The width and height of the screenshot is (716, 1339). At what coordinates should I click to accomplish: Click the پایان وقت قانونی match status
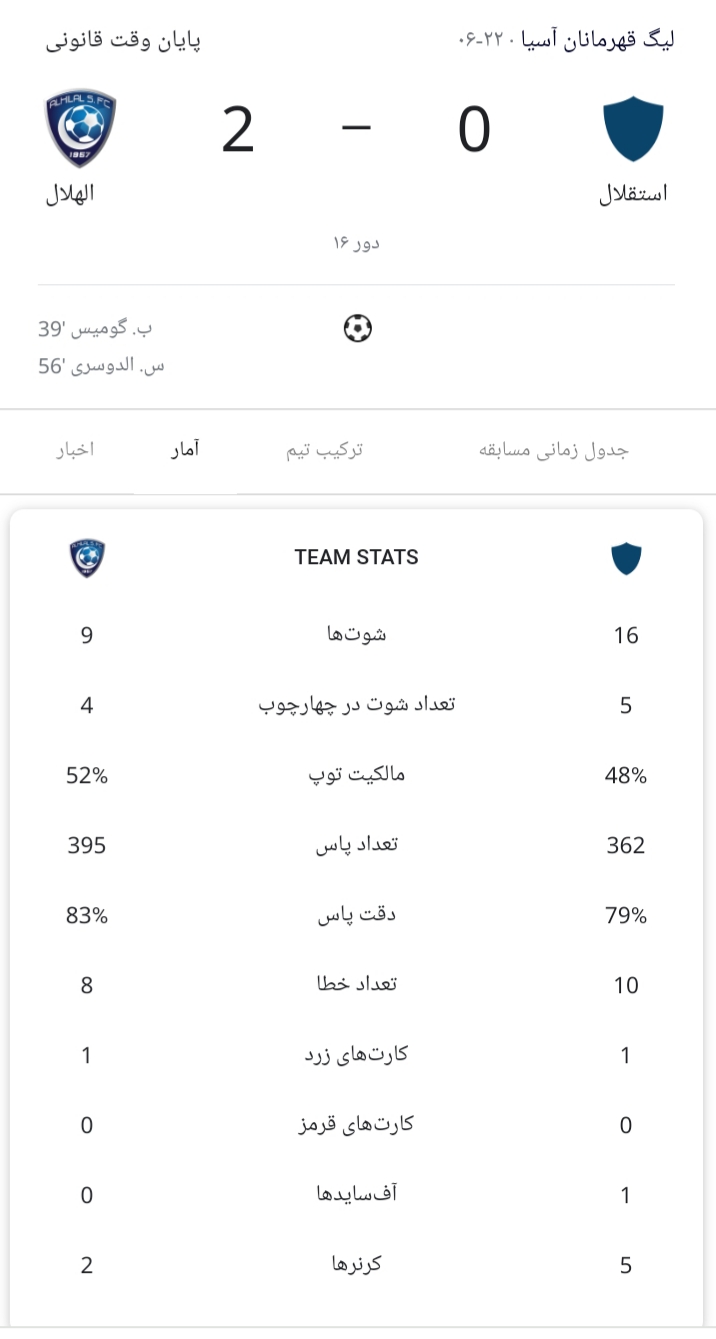[123, 41]
